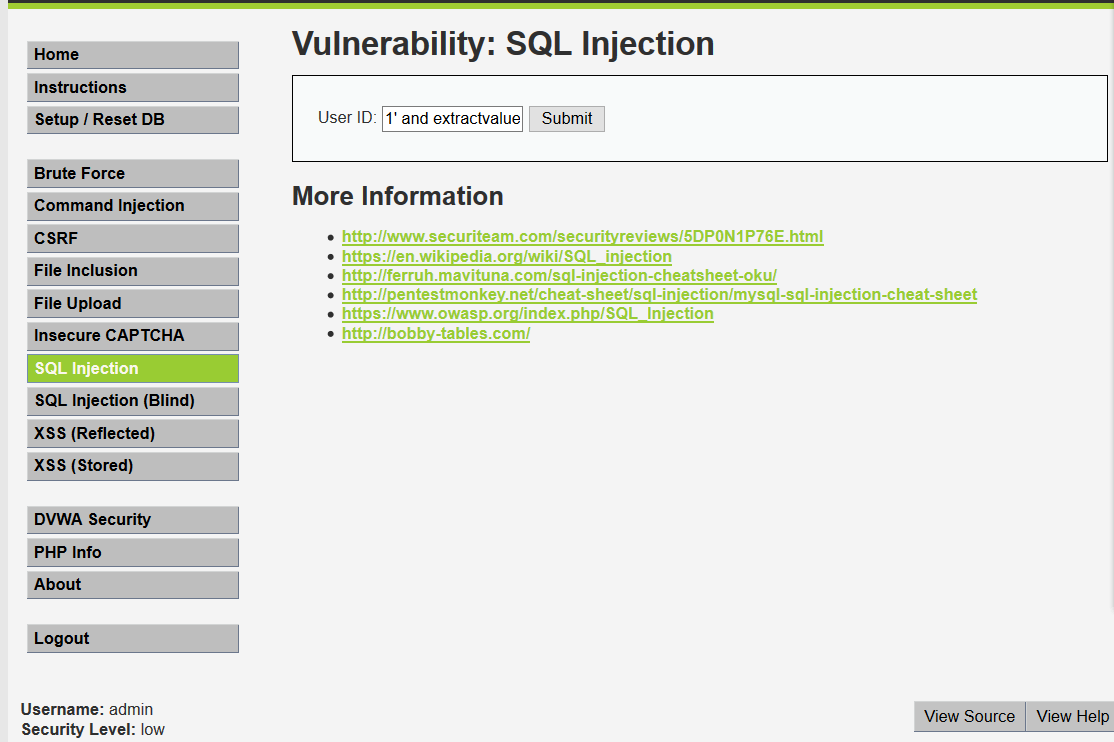Open the File Inclusion page
This screenshot has height=742, width=1114.
coord(133,271)
